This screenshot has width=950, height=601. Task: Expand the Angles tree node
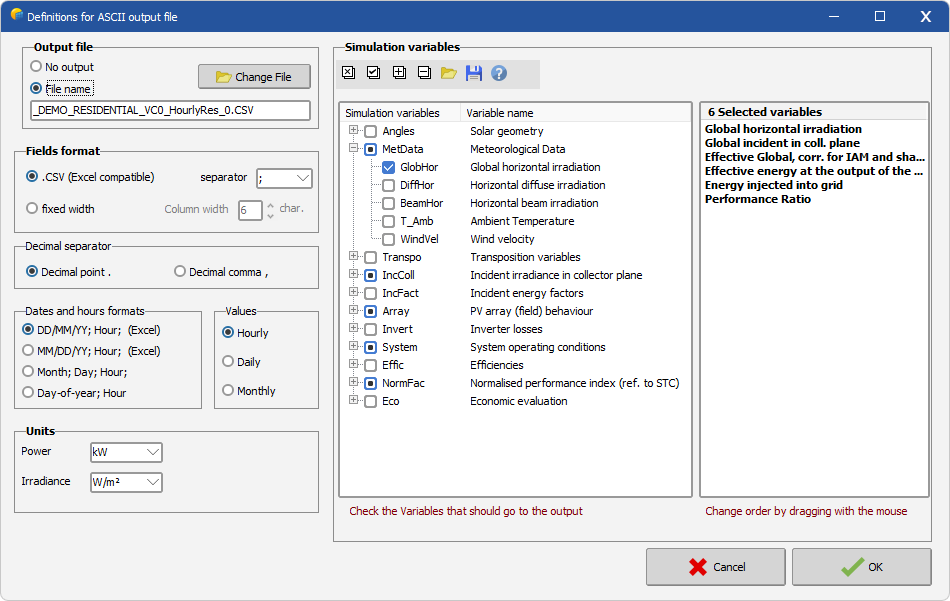point(353,130)
